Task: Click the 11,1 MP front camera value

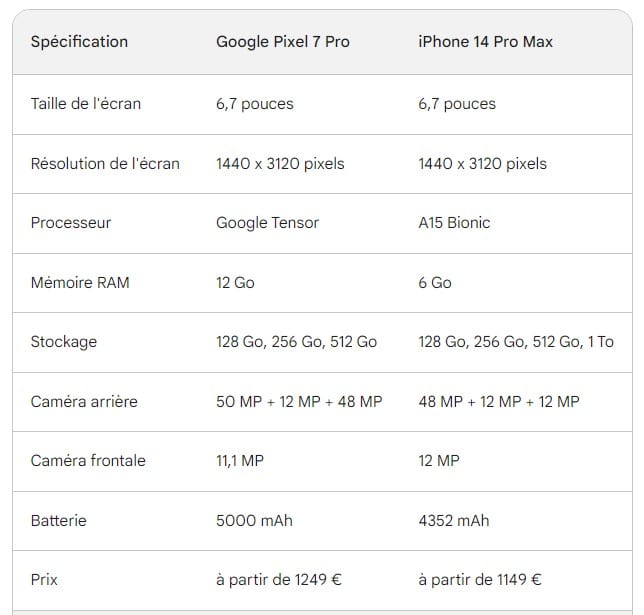Action: click(240, 461)
